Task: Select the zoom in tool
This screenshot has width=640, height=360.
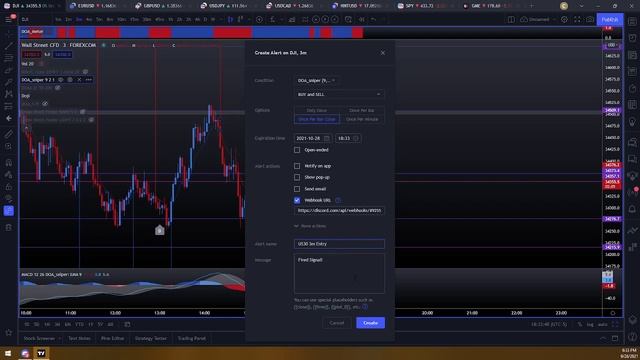Action: [x=9, y=147]
